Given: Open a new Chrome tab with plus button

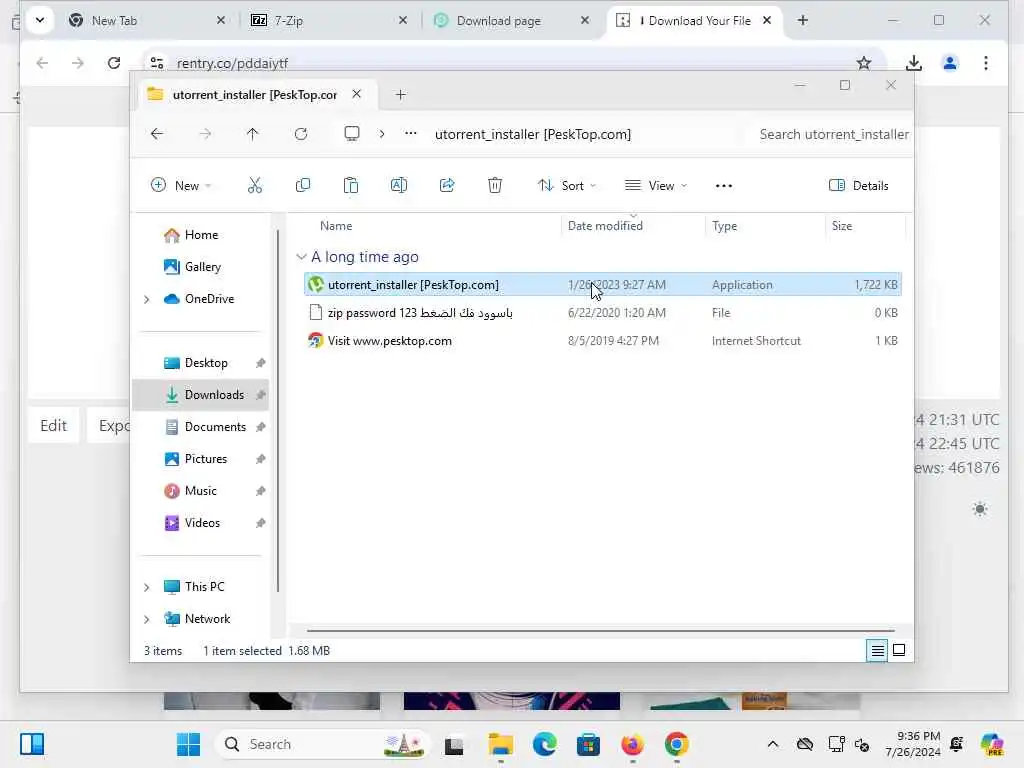Looking at the screenshot, I should (803, 20).
